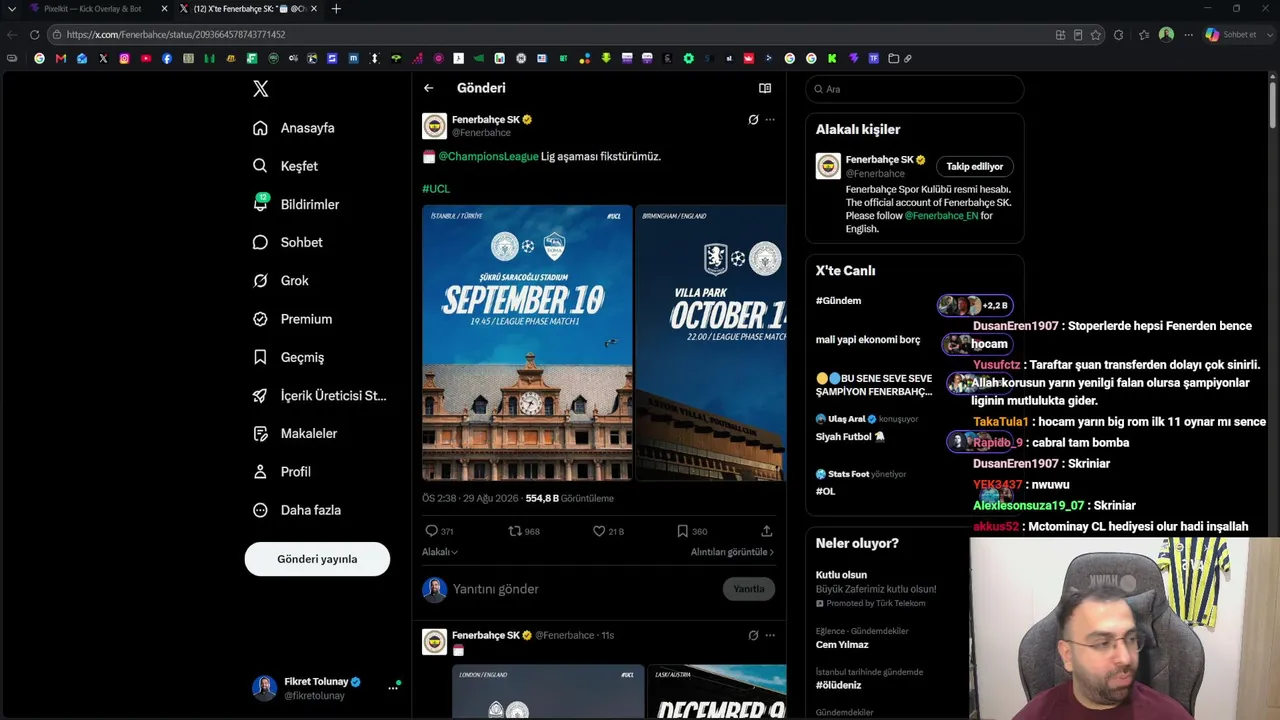Open a new browser tab

(336, 9)
